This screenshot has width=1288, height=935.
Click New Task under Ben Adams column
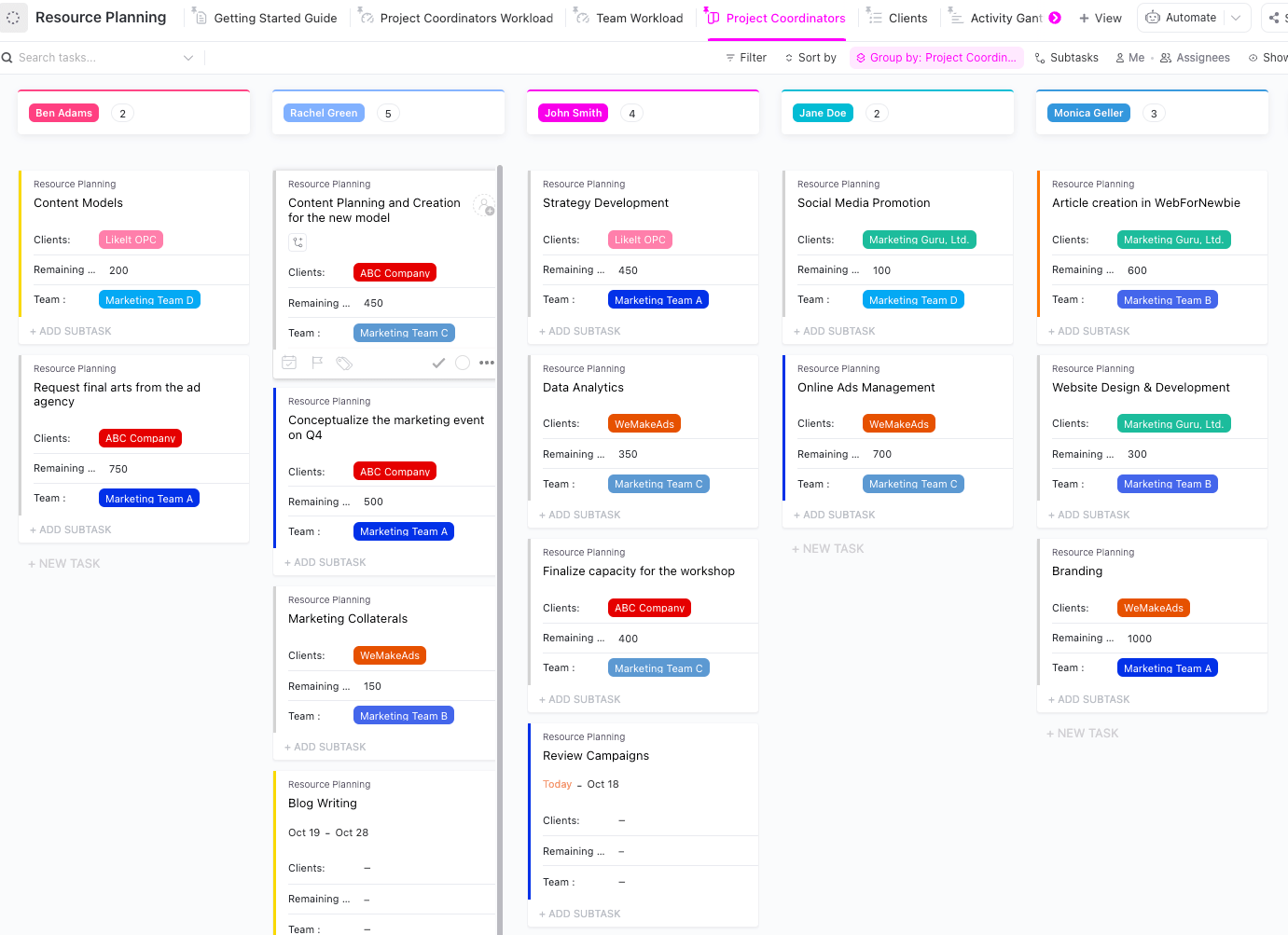click(x=64, y=564)
